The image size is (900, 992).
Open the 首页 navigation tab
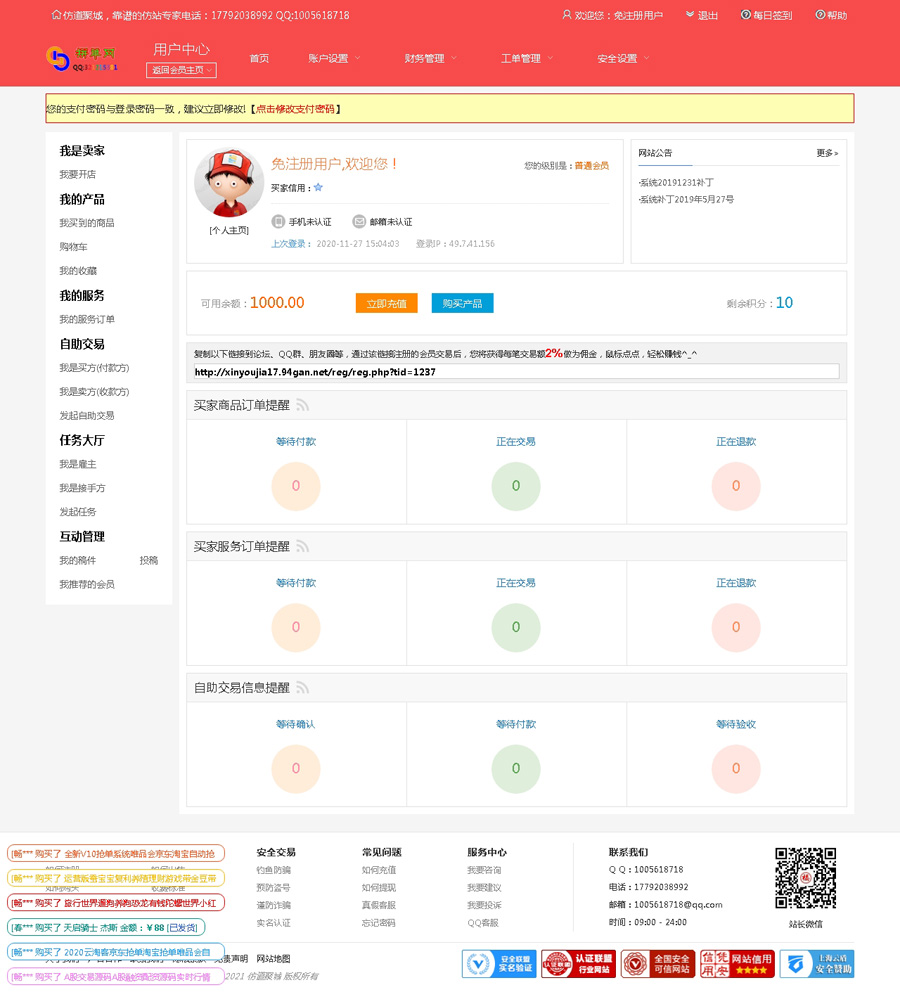pyautogui.click(x=259, y=58)
